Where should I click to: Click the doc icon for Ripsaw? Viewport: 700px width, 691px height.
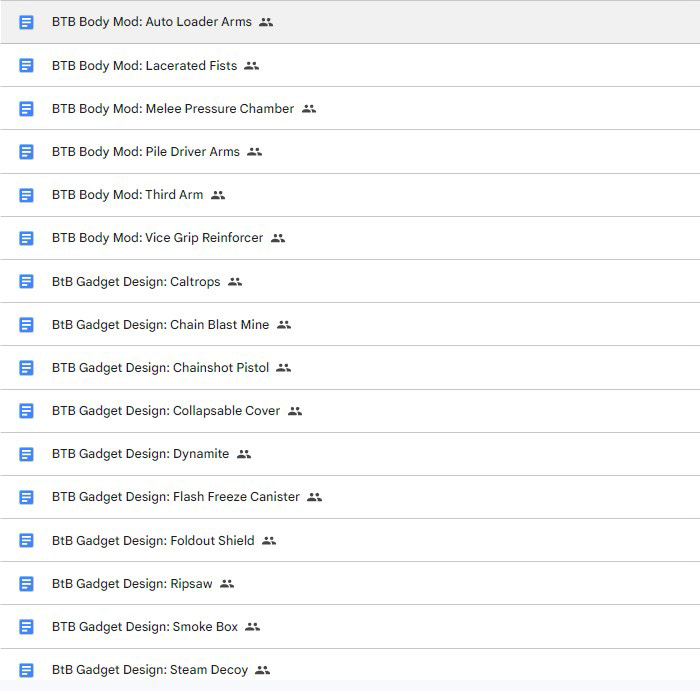26,583
